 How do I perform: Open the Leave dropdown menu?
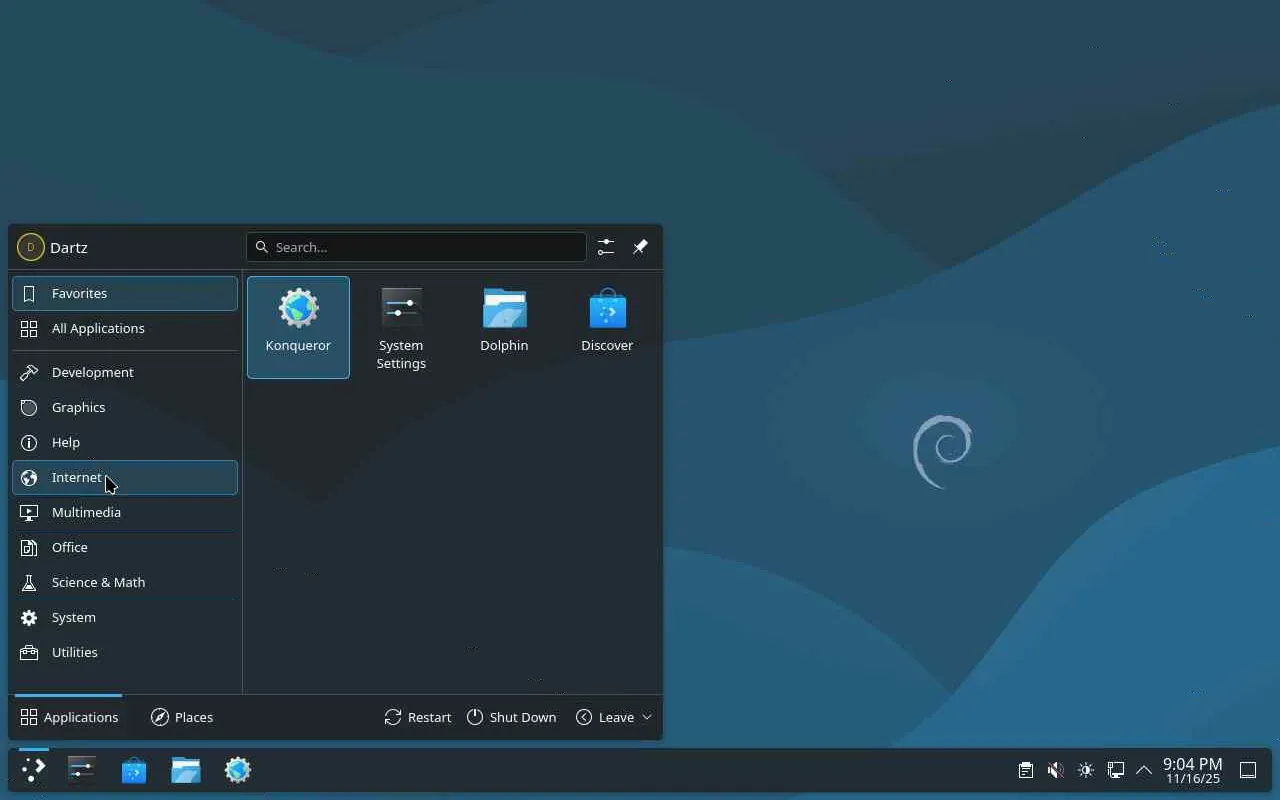614,717
